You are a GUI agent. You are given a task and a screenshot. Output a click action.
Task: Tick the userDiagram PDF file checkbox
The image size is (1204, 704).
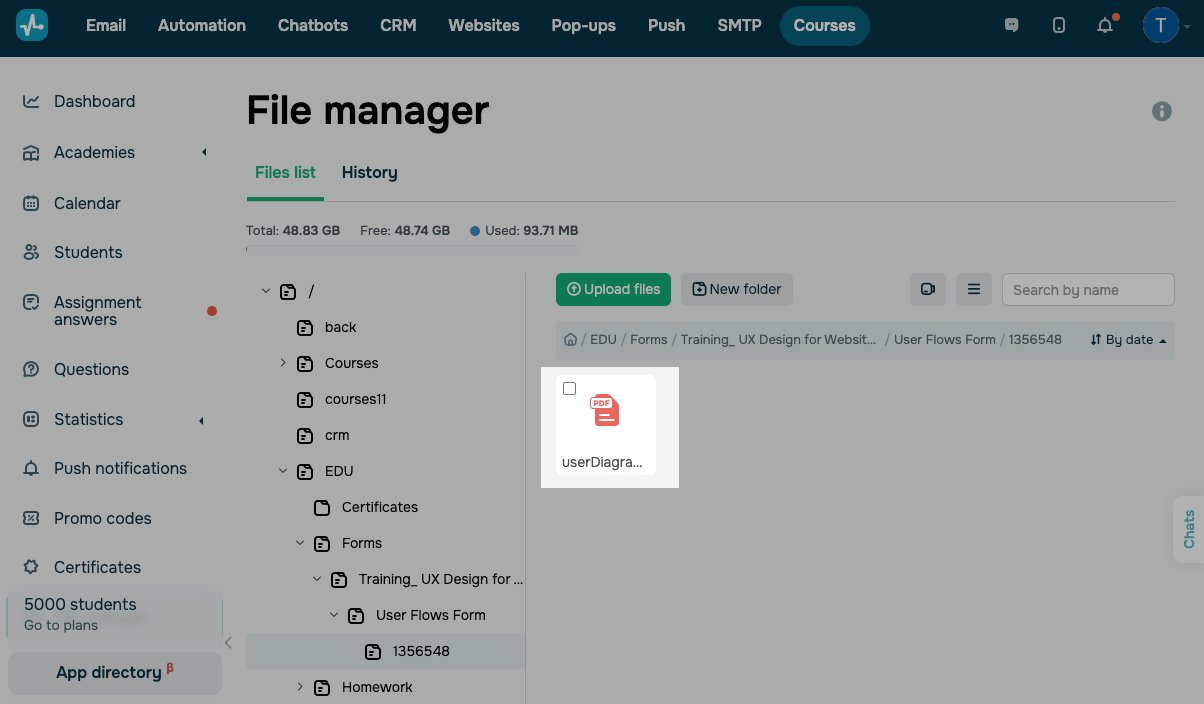(x=570, y=389)
